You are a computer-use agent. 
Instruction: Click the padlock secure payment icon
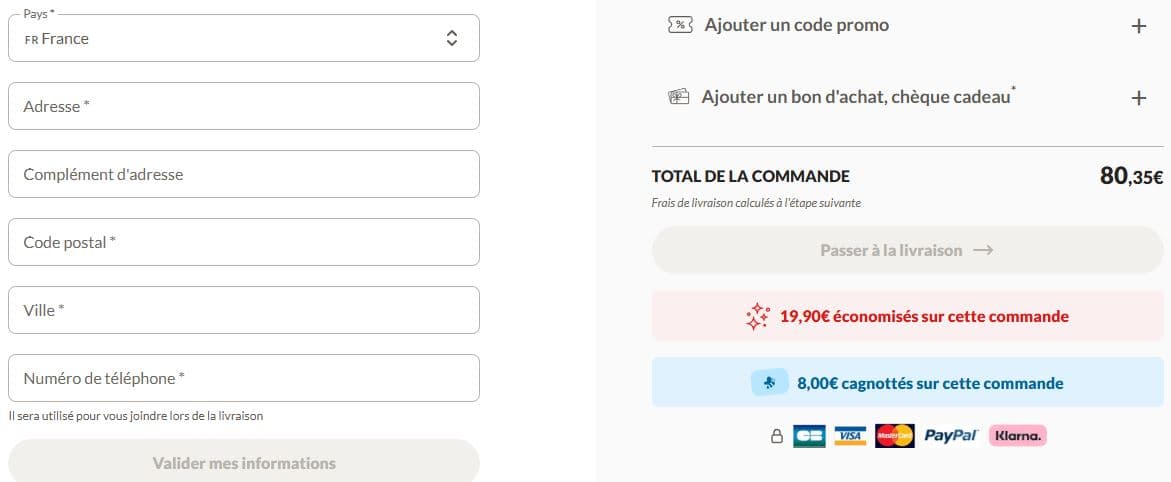pos(777,436)
